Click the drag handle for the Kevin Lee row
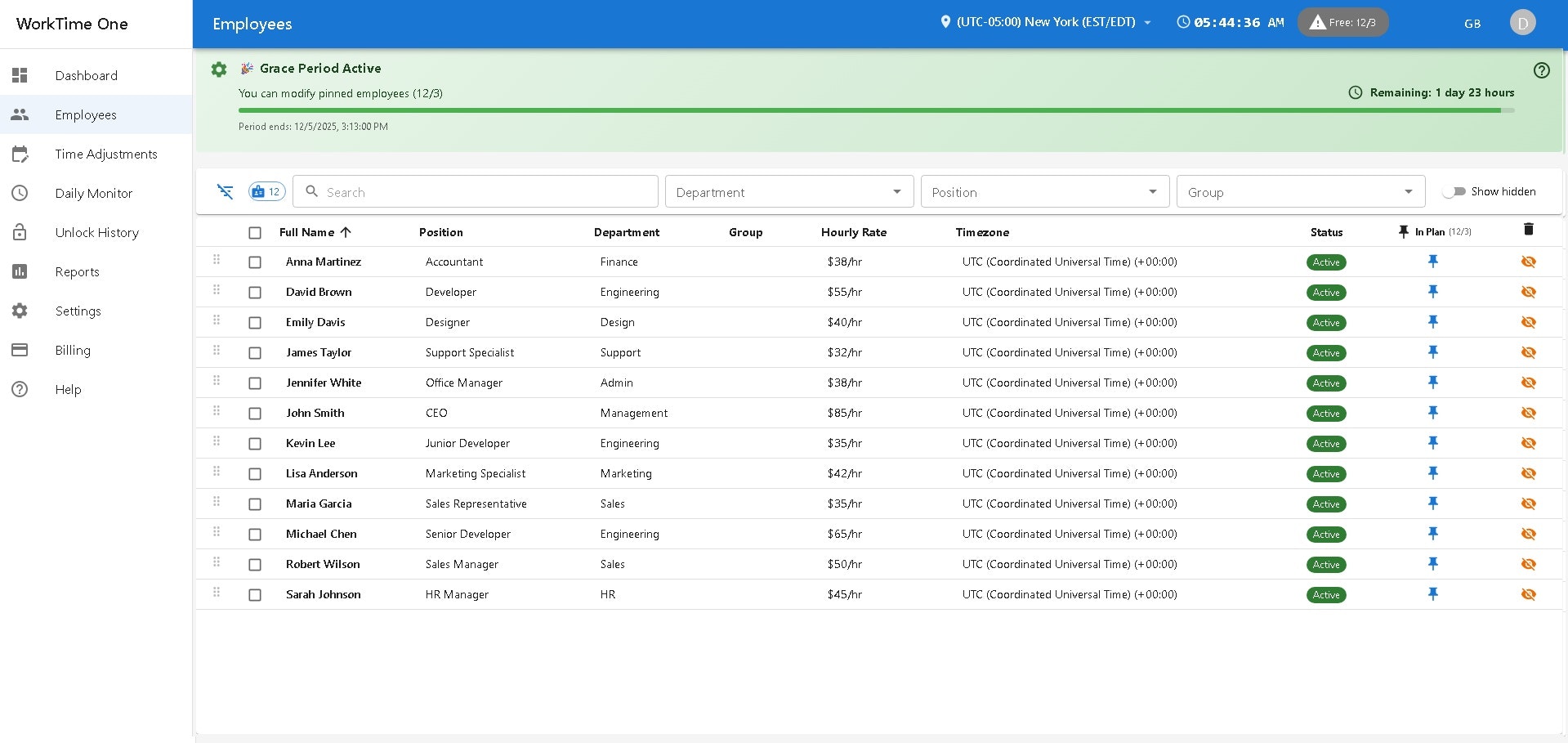 (x=217, y=441)
